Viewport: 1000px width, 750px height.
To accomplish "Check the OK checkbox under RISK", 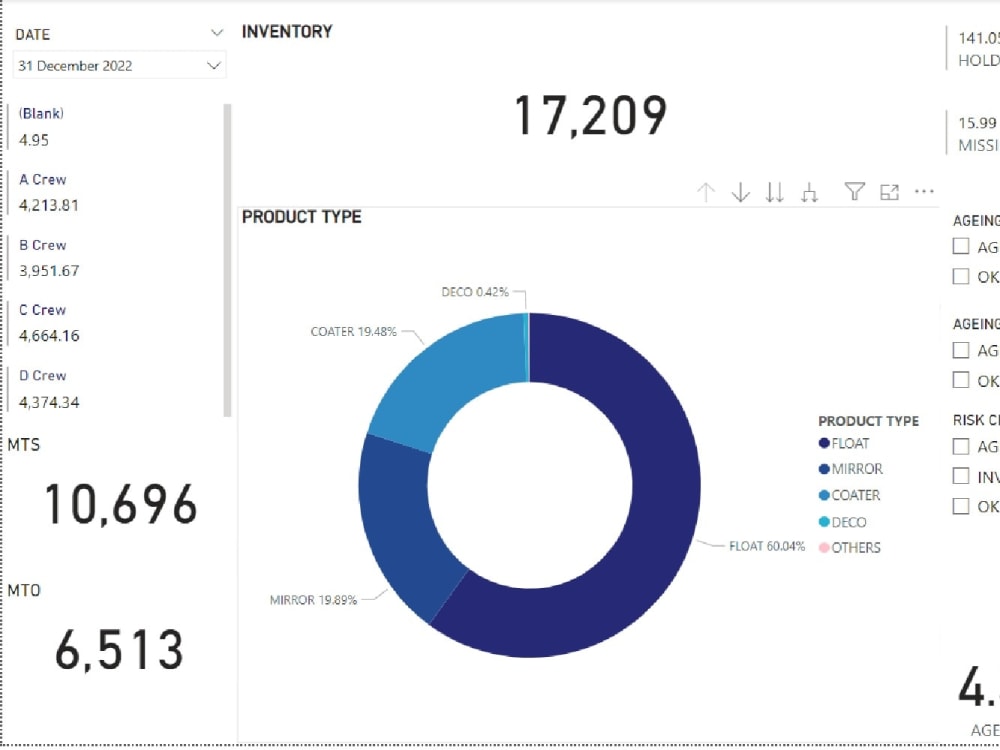I will tap(961, 506).
